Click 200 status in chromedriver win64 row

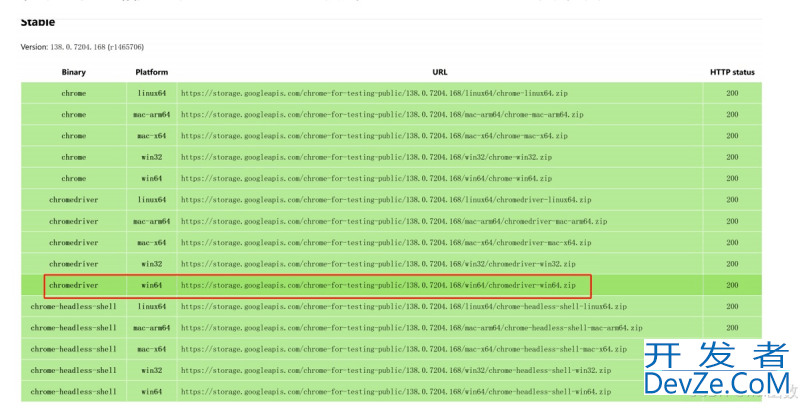click(x=732, y=286)
